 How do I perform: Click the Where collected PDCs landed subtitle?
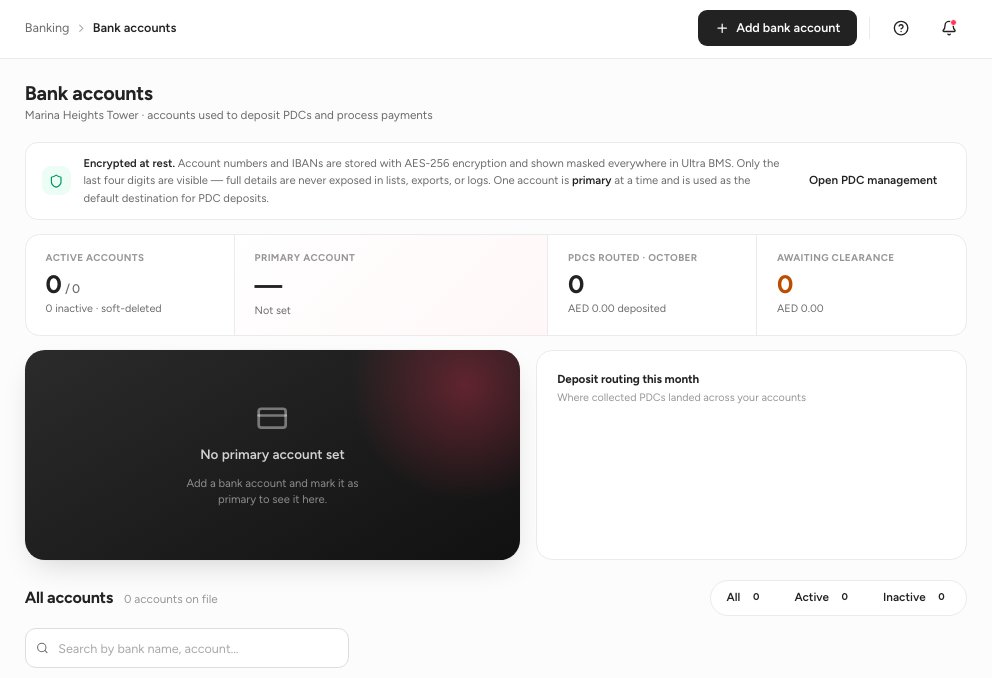pos(681,397)
